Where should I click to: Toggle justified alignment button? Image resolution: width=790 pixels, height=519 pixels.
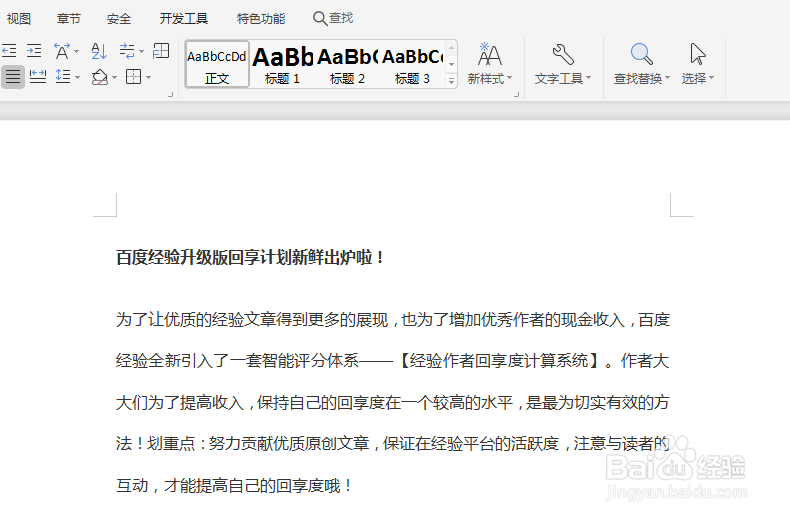coord(13,77)
